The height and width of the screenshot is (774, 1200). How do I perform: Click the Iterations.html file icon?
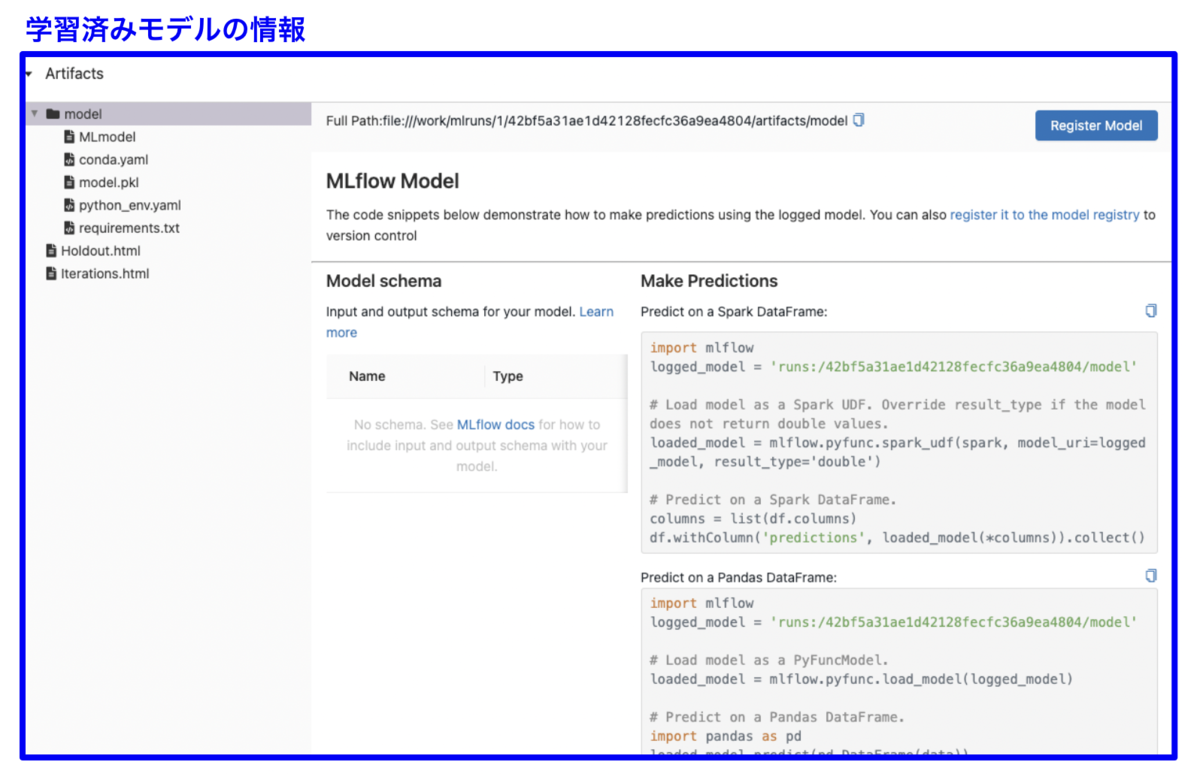coord(52,274)
